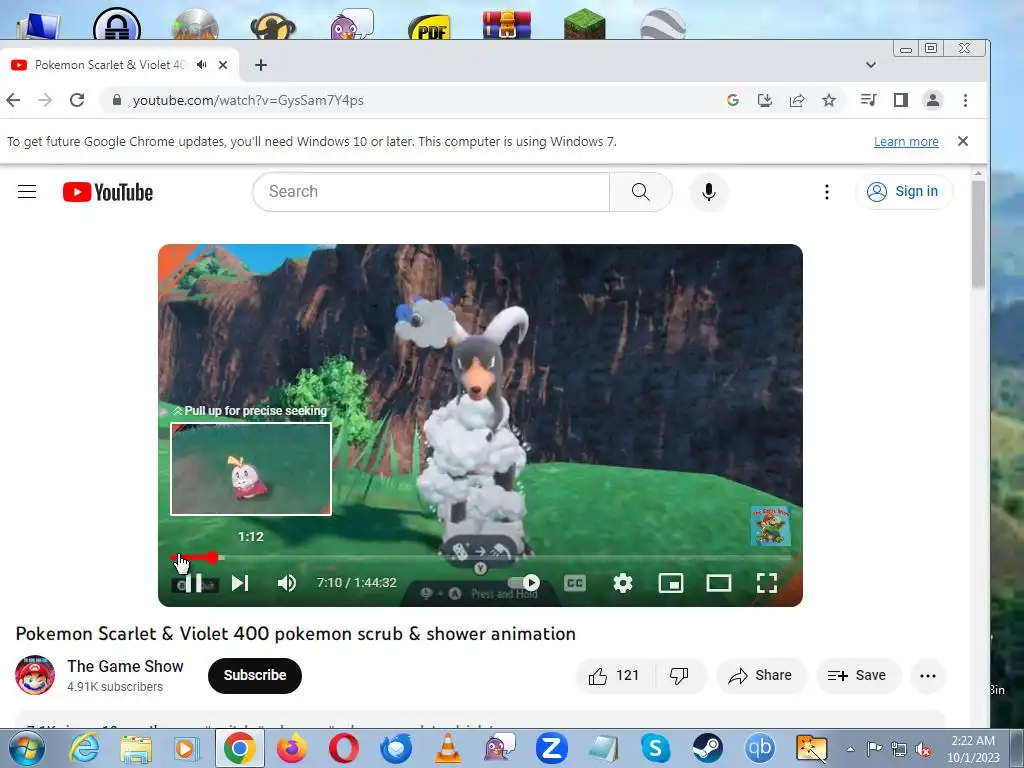Mute the Pokemon Scarlet tab audio
The height and width of the screenshot is (768, 1024).
[202, 65]
